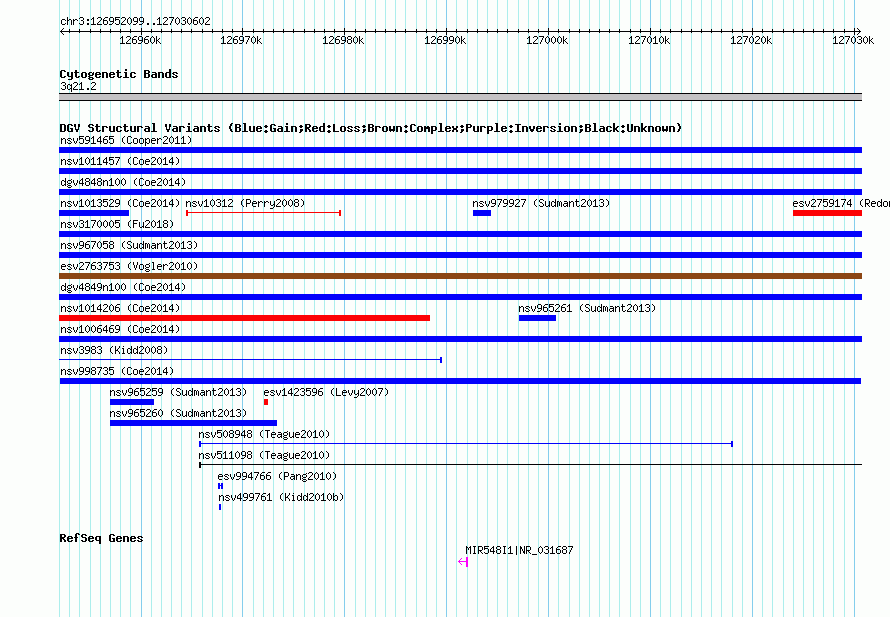This screenshot has height=617, width=890.
Task: Open nsv965259 (Sudmant2013) label
Action: click(178, 392)
